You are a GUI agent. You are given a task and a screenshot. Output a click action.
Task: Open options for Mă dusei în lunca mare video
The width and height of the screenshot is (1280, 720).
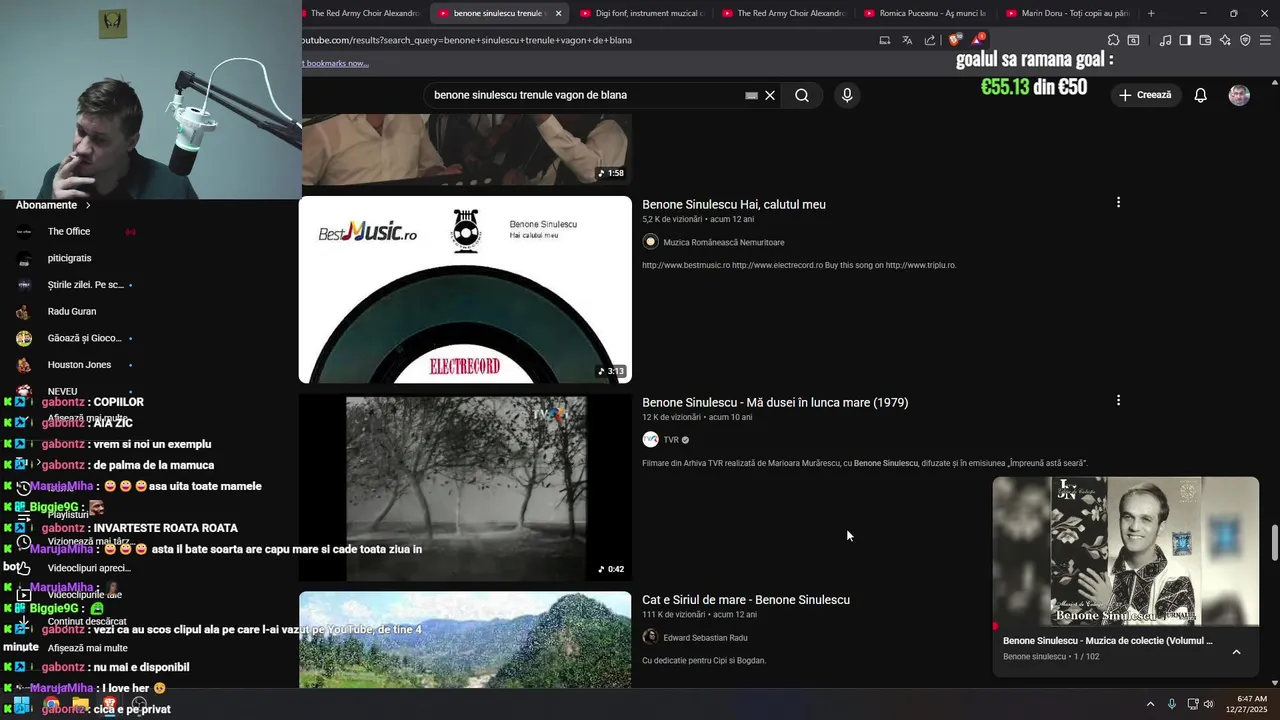[x=1118, y=400]
